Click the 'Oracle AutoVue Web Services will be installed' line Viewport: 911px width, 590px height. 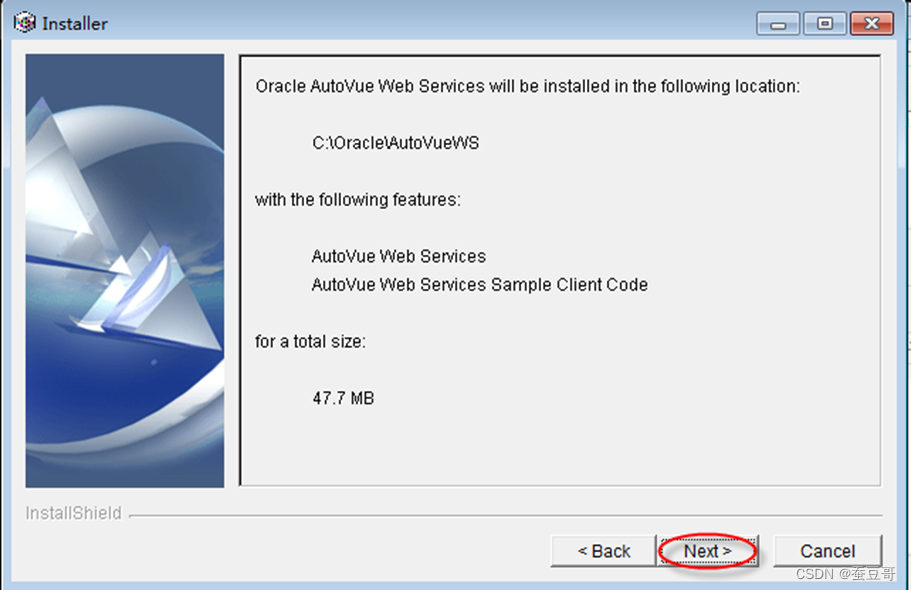coord(528,87)
